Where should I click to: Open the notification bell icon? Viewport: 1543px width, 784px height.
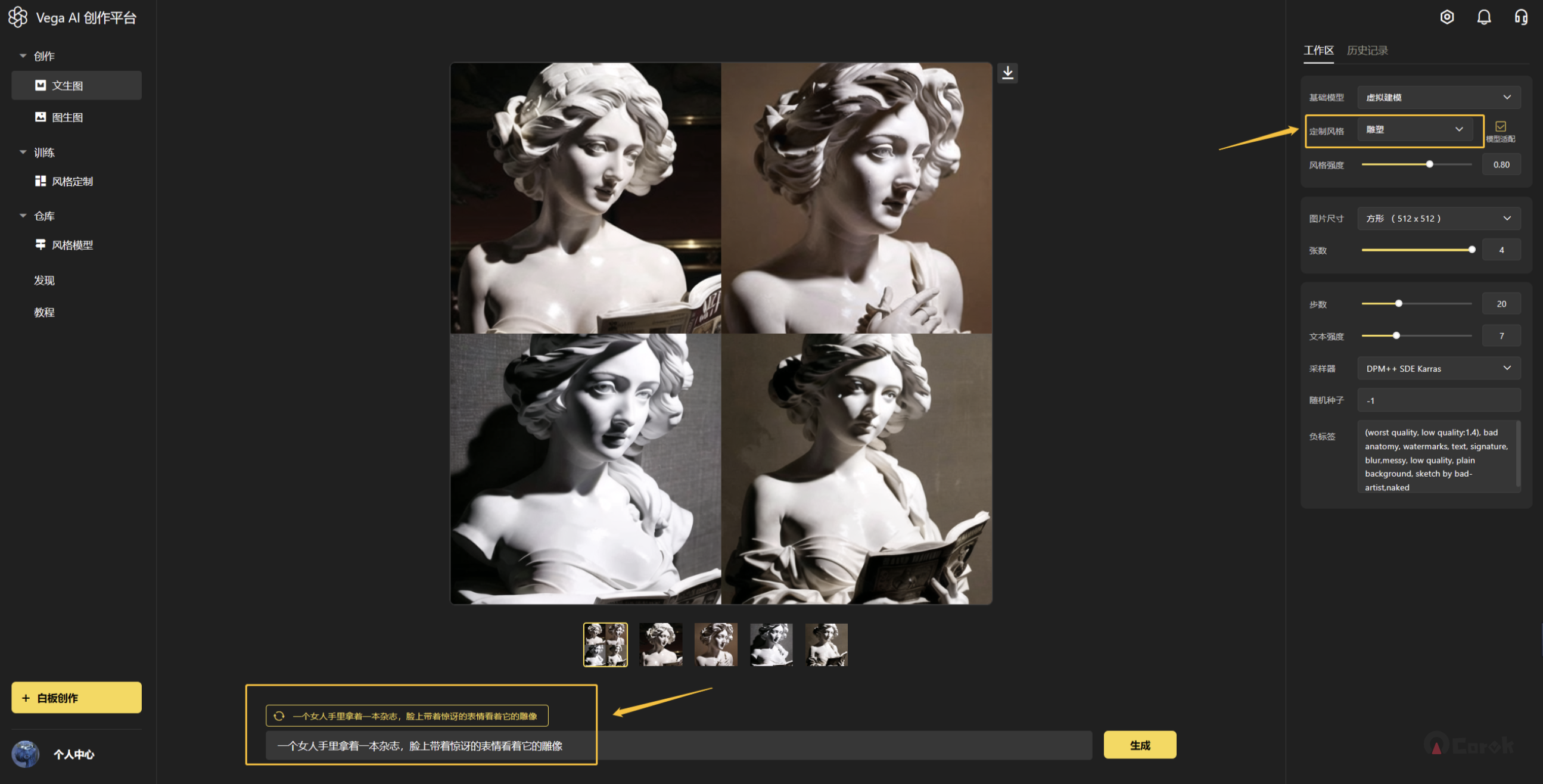point(1483,17)
